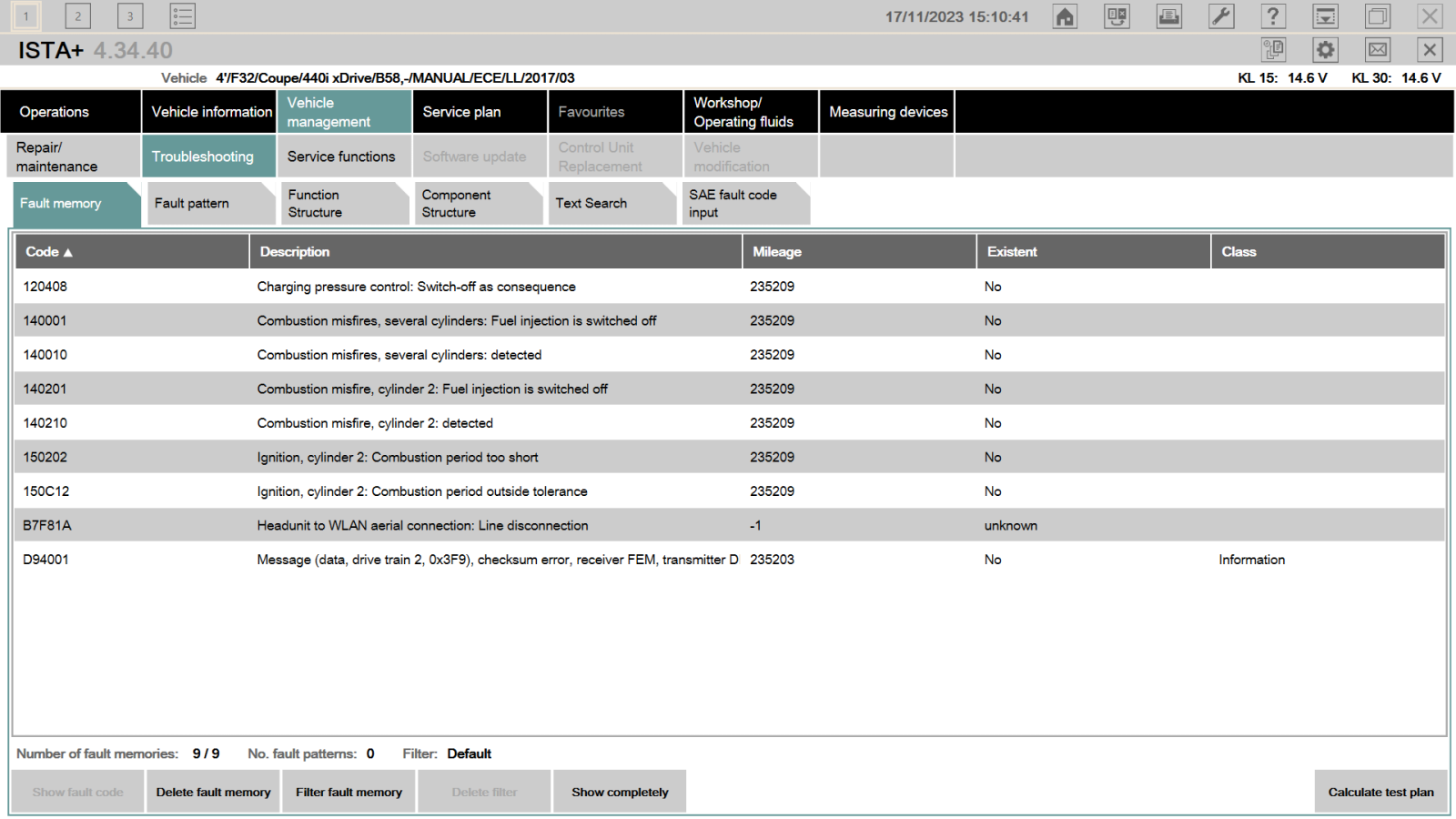Click the Calculate test plan button

(x=1380, y=792)
